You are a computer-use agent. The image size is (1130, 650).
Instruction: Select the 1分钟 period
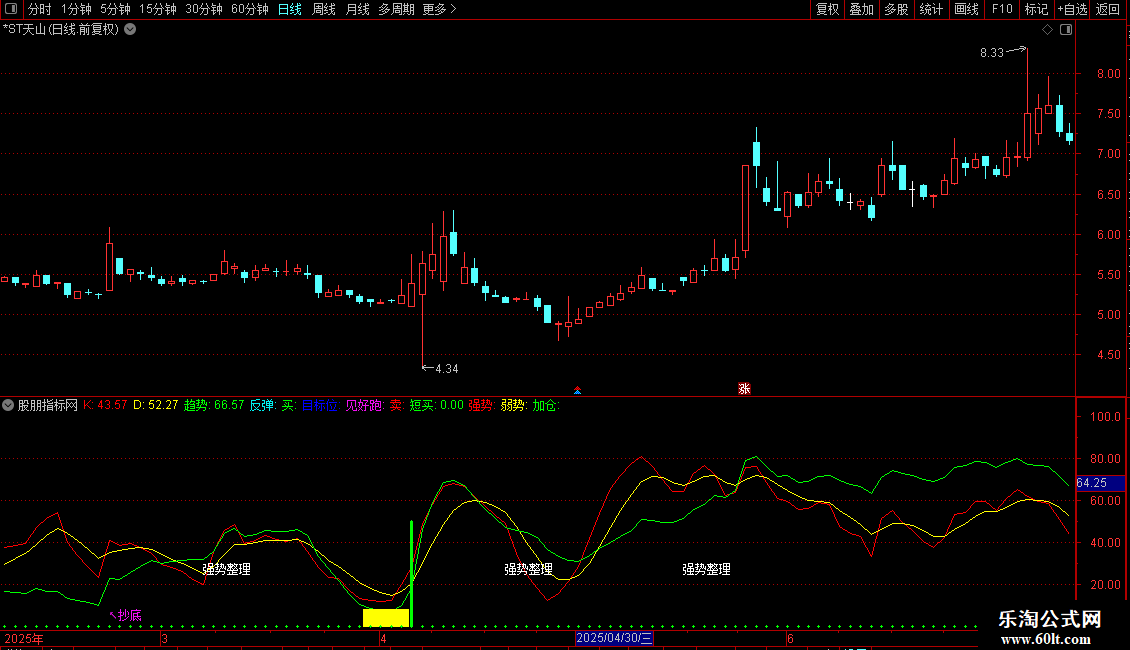point(76,9)
